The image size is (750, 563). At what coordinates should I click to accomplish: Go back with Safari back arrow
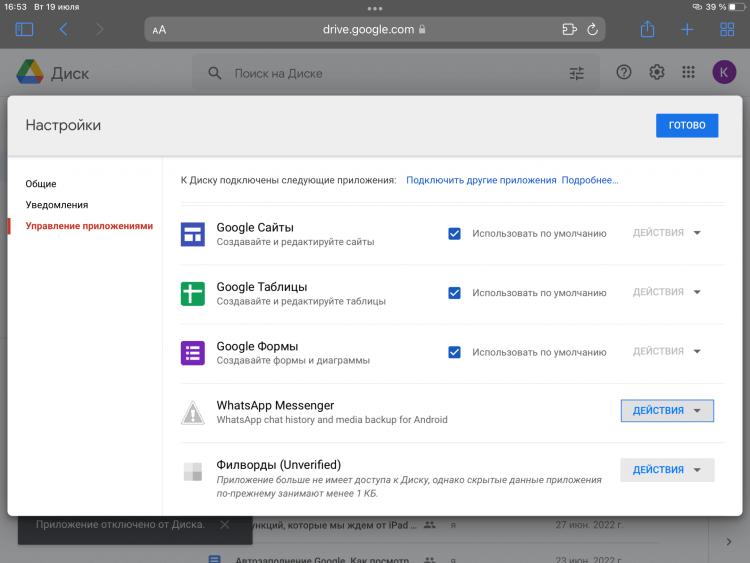63,30
